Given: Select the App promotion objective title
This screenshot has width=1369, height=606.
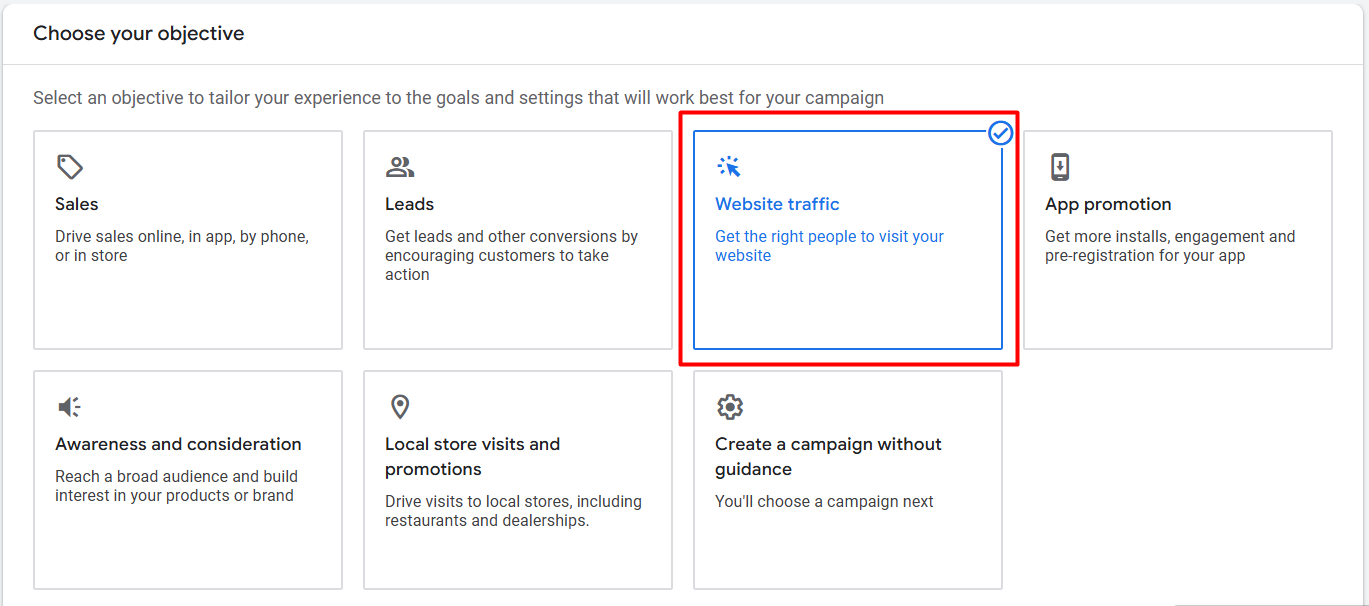Looking at the screenshot, I should click(x=1108, y=204).
